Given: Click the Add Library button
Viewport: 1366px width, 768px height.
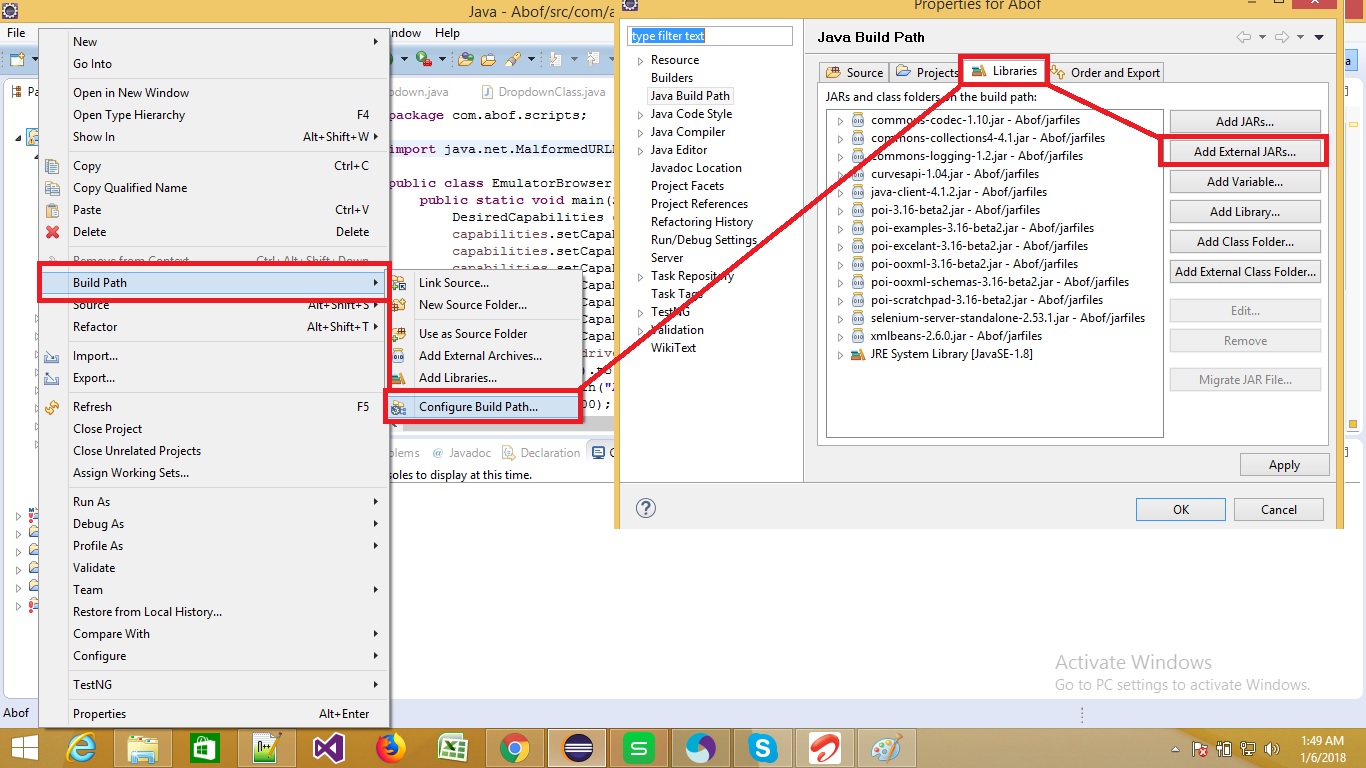Looking at the screenshot, I should (x=1245, y=212).
